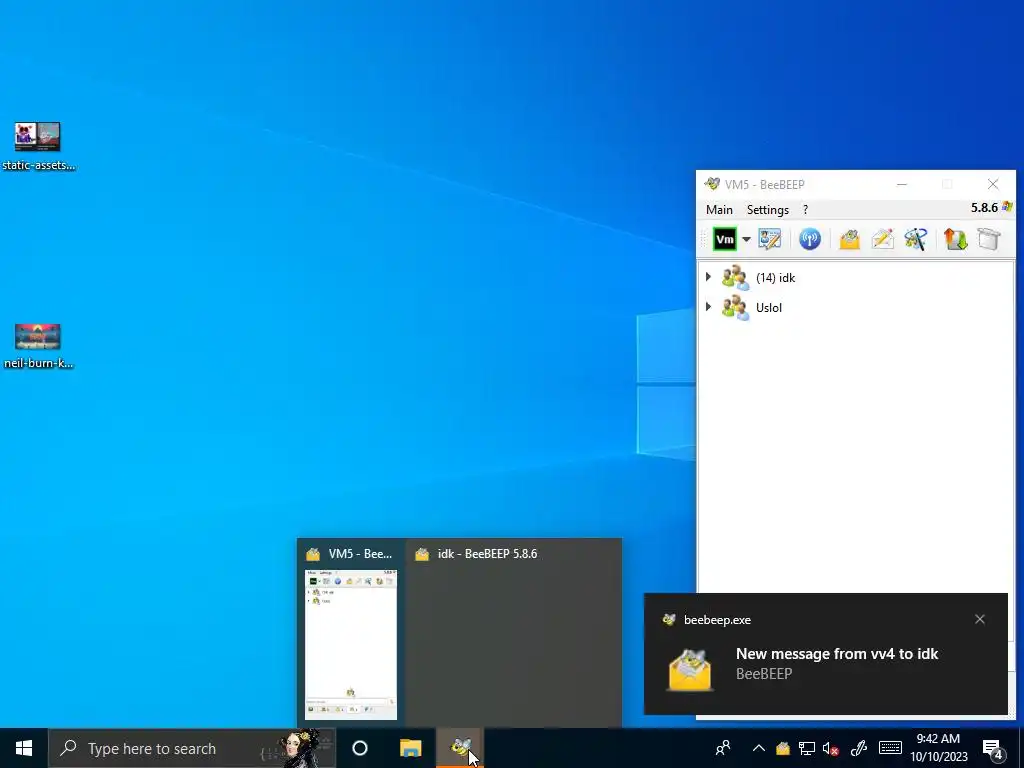Select the static-assets desktop icon
The width and height of the screenshot is (1024, 768).
[x=38, y=146]
